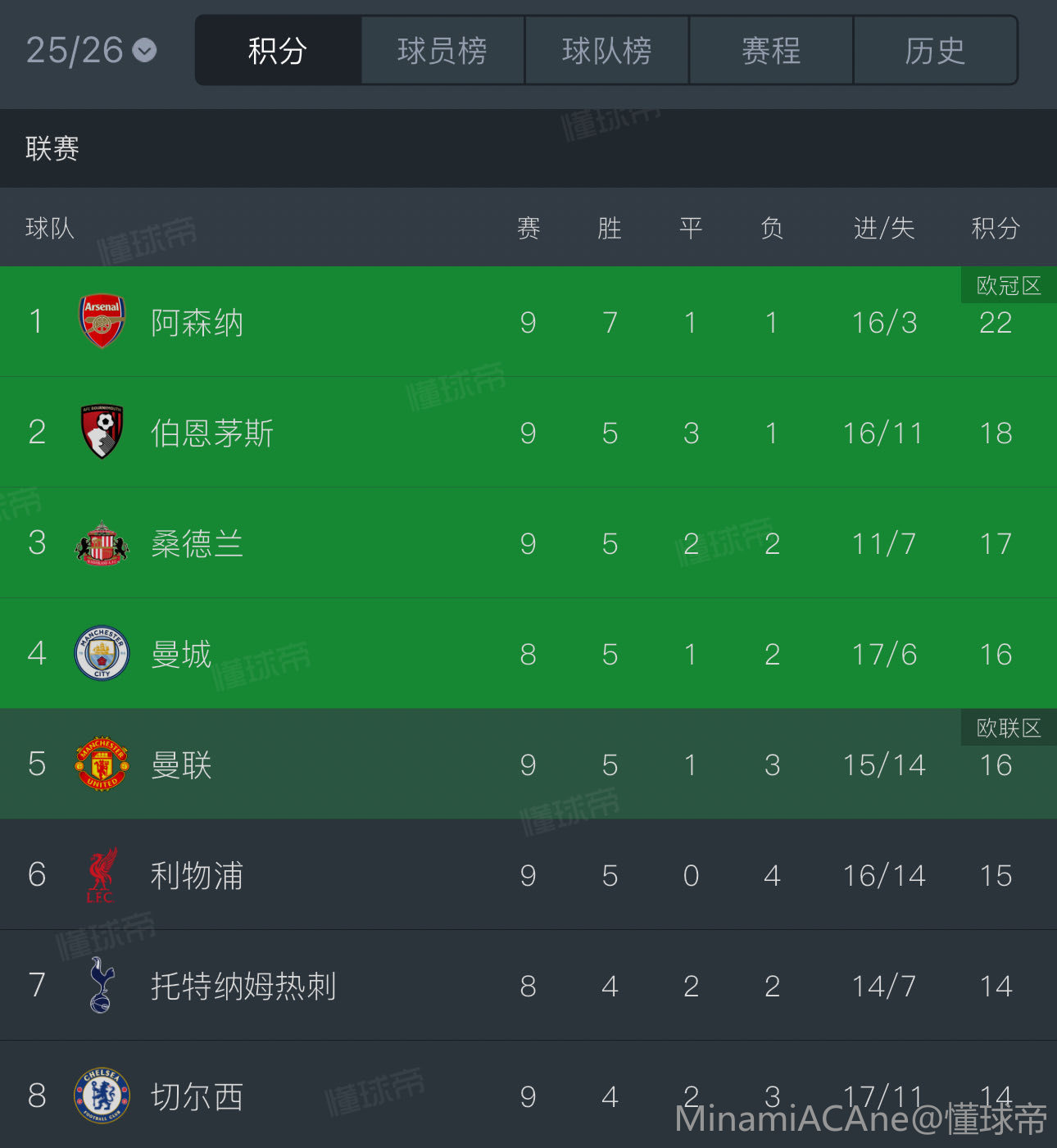
Task: Click the Chelsea club crest
Action: coord(102,1096)
